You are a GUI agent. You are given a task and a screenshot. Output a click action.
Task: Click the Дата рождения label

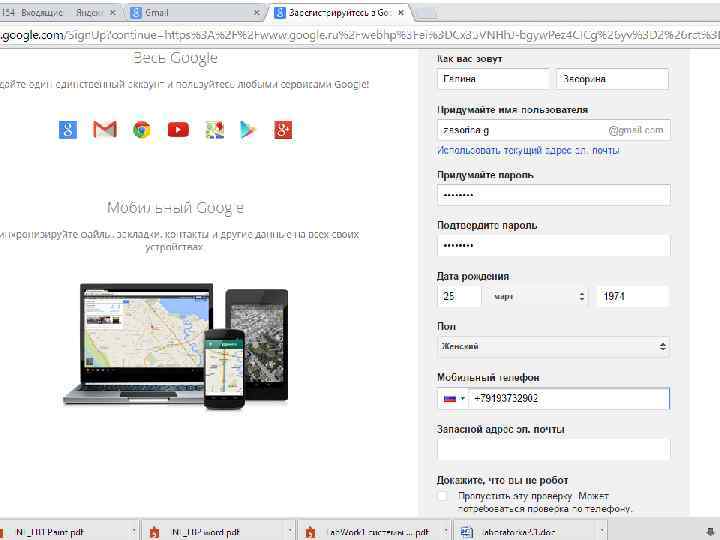pyautogui.click(x=473, y=276)
